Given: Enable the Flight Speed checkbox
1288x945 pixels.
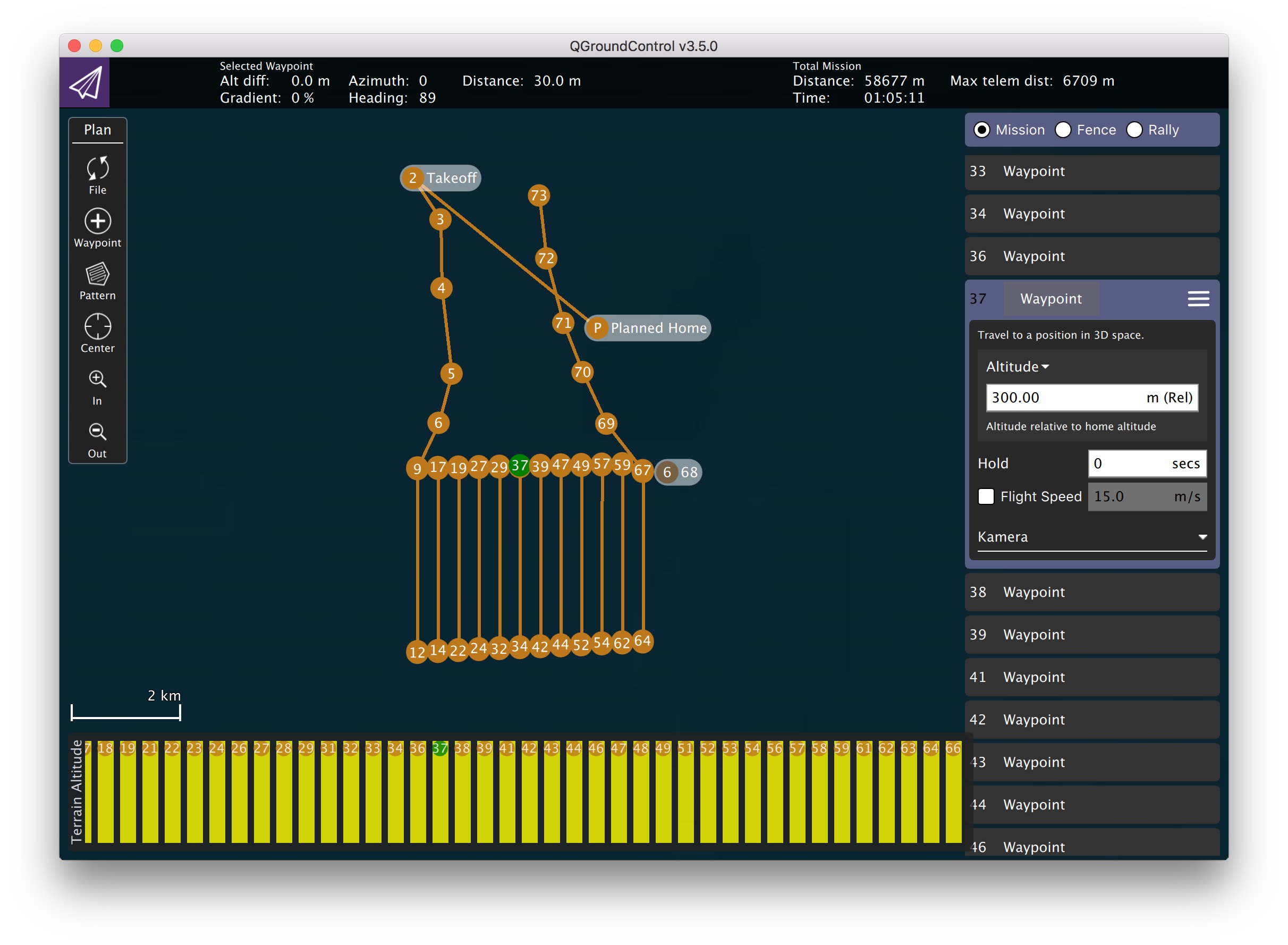Looking at the screenshot, I should tap(986, 496).
